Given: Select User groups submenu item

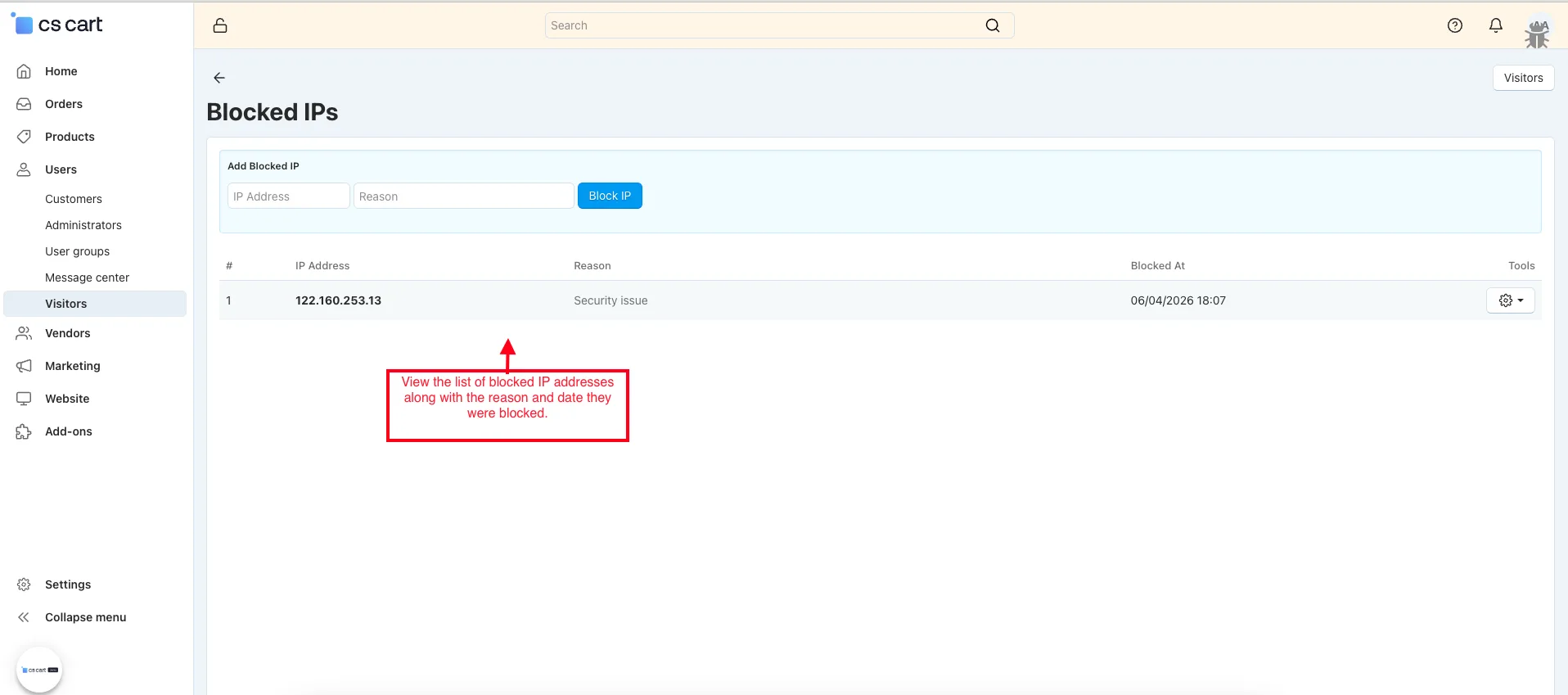Looking at the screenshot, I should pyautogui.click(x=77, y=251).
